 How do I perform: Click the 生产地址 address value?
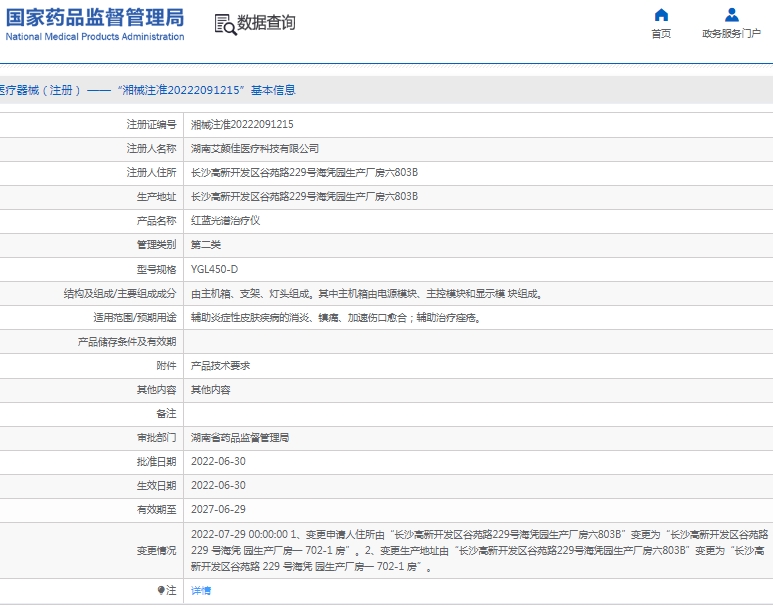click(304, 196)
